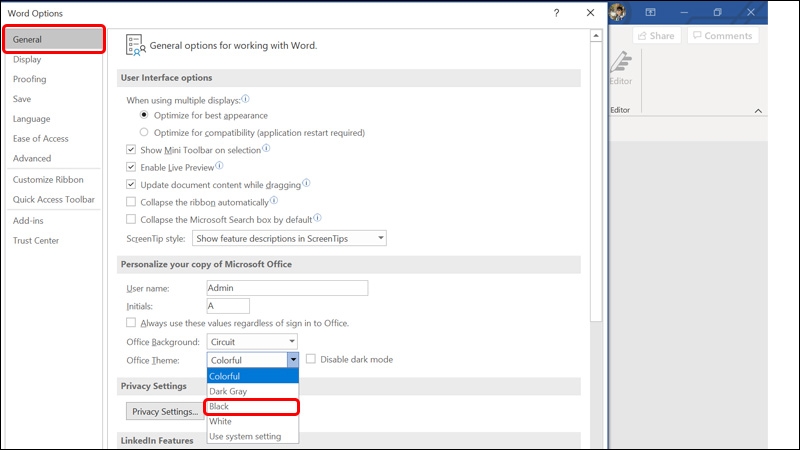Choose Use system setting theme
The width and height of the screenshot is (800, 450).
click(253, 436)
